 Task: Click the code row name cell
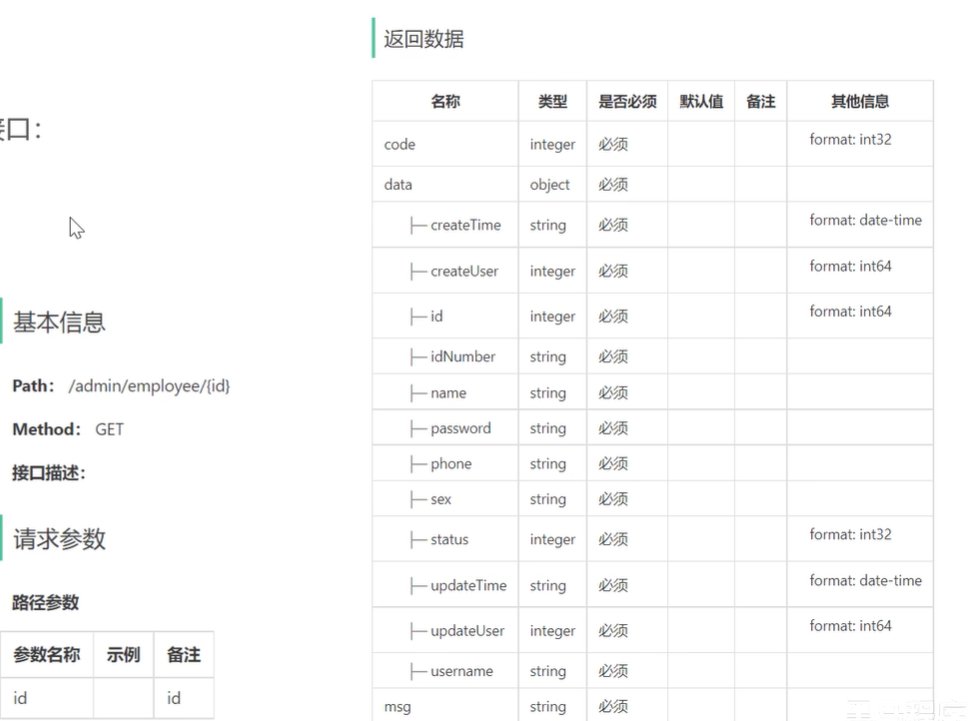tap(399, 145)
